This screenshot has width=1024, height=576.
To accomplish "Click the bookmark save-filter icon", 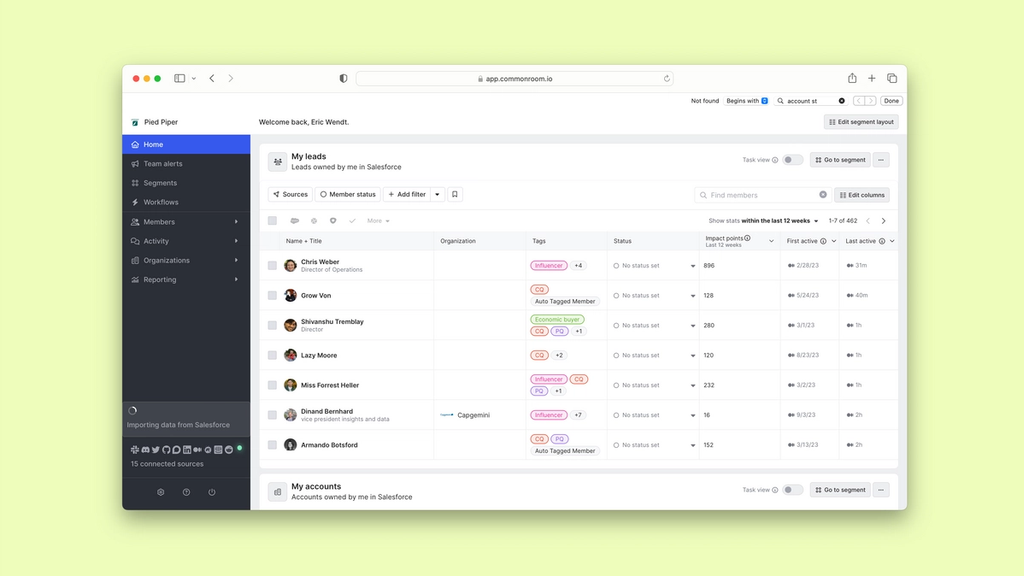I will [455, 194].
